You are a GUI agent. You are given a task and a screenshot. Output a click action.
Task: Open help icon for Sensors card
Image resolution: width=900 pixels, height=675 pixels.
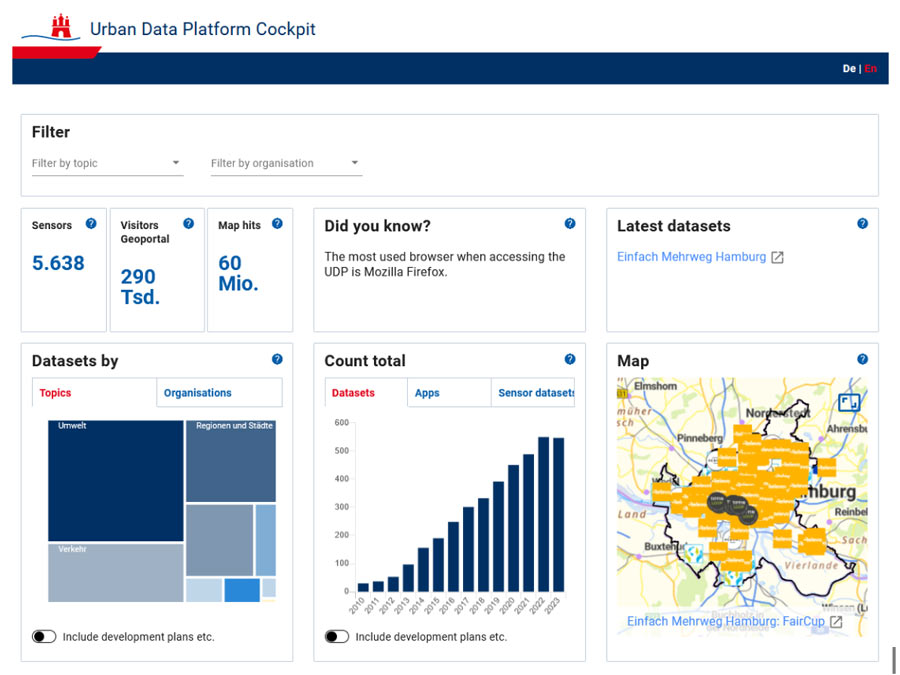[x=91, y=224]
